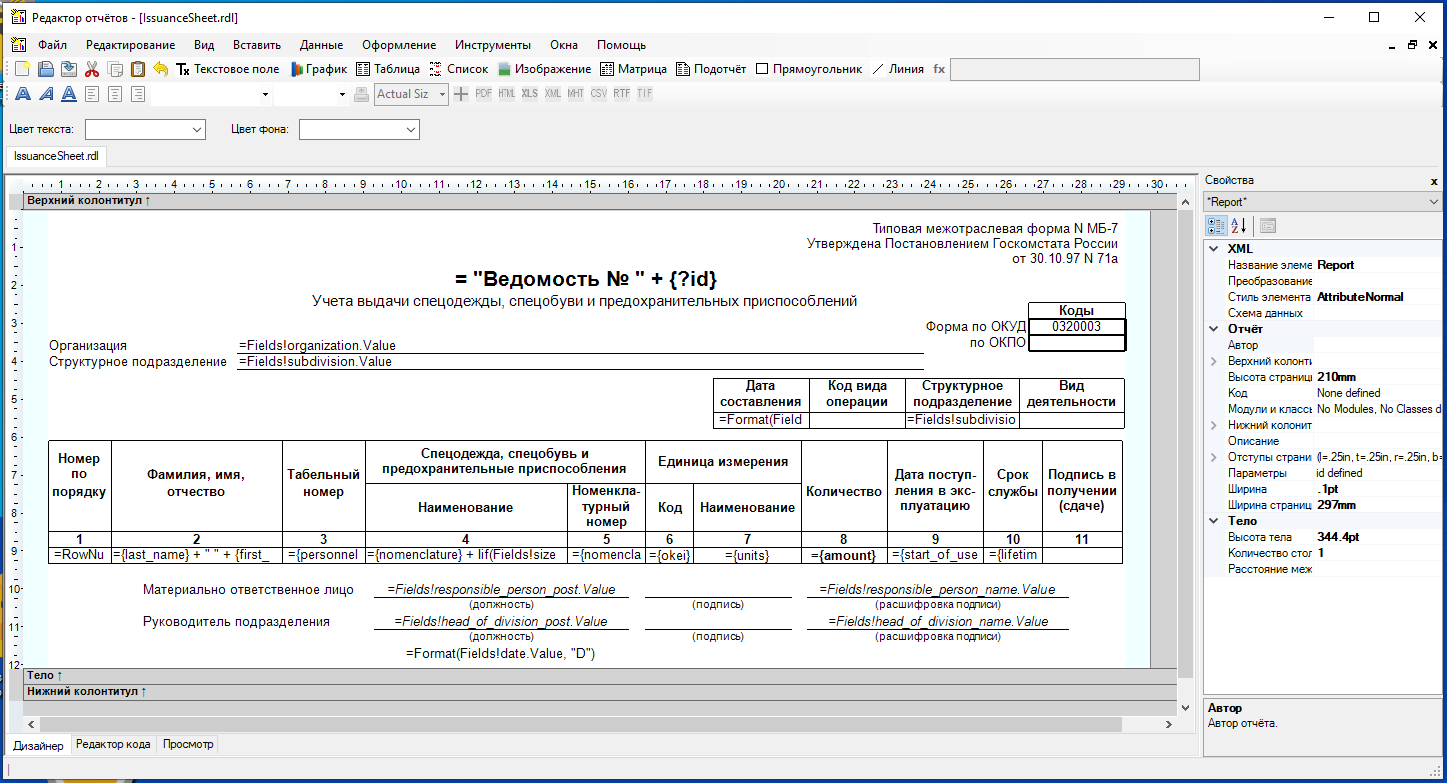
Task: Export report as TIF
Action: (645, 94)
